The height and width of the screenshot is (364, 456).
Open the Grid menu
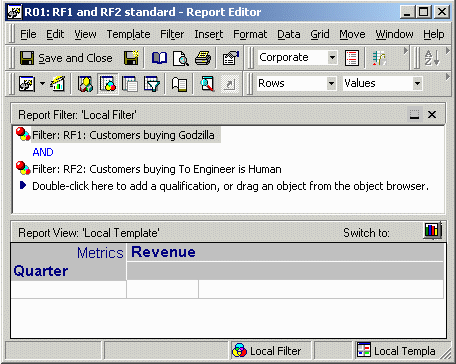tap(320, 34)
